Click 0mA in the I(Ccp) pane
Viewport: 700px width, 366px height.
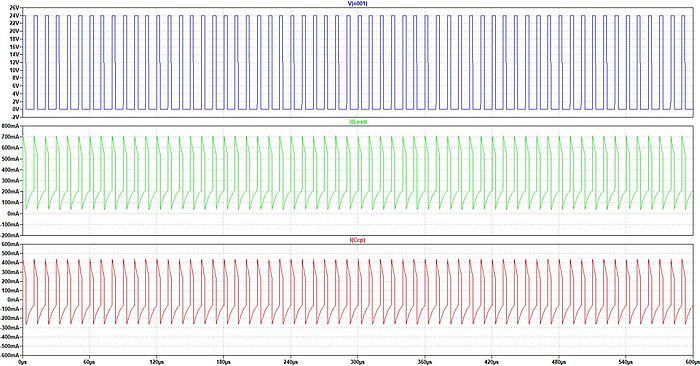pos(13,299)
